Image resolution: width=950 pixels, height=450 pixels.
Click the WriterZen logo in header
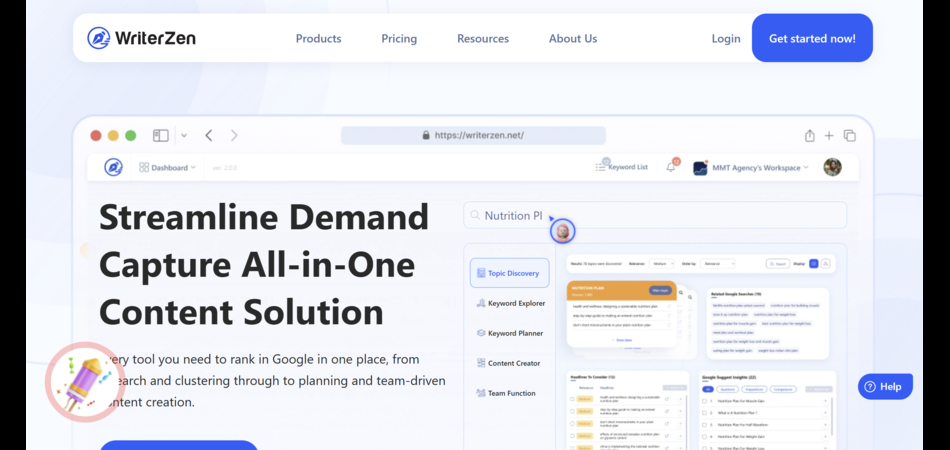(x=141, y=38)
